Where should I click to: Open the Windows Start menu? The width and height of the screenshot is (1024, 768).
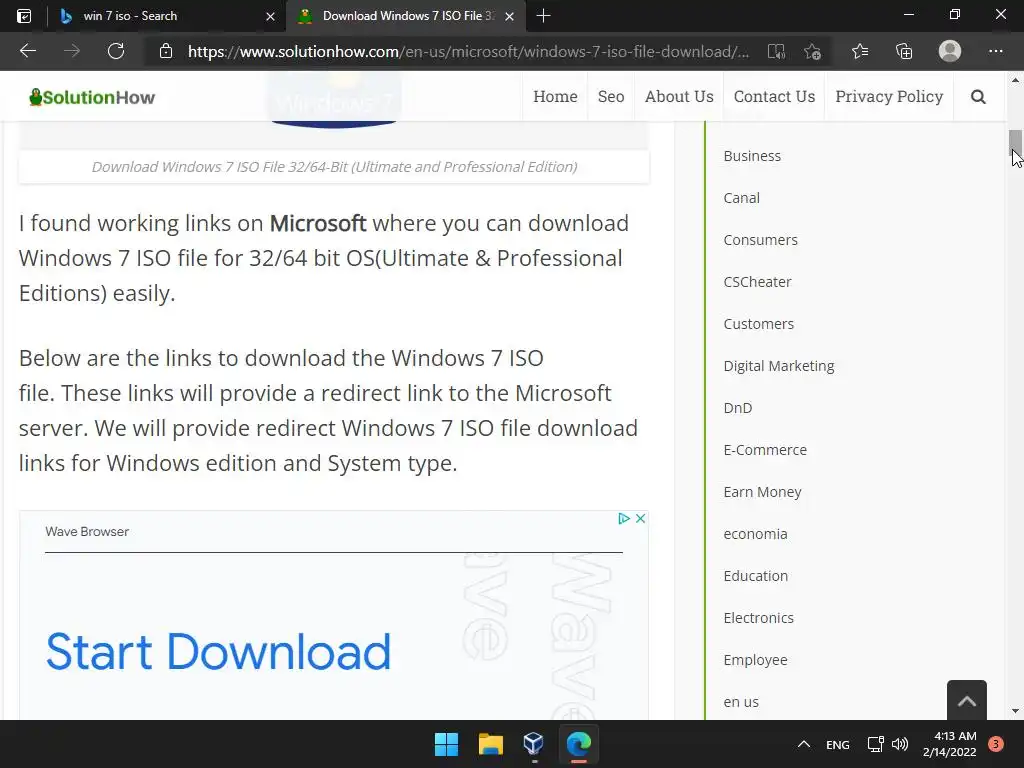tap(447, 744)
